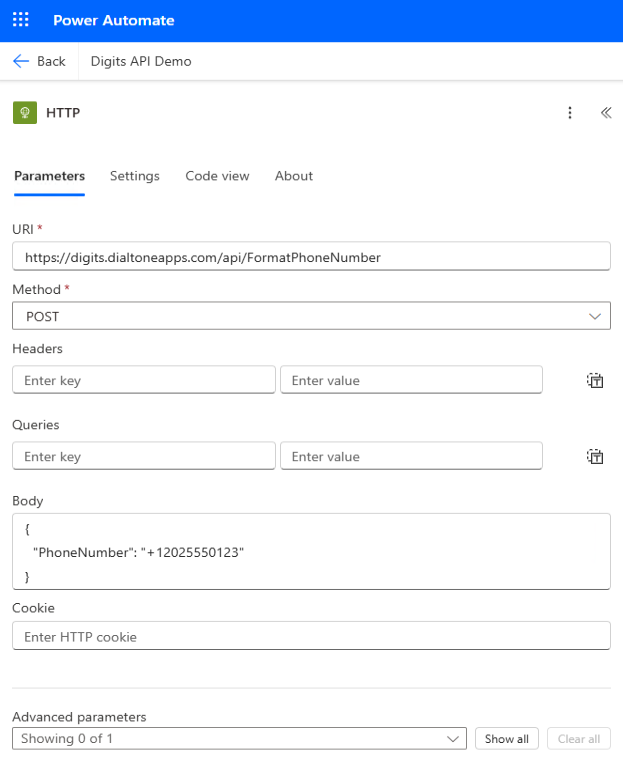Click the Headers Enter value field
The height and width of the screenshot is (762, 623).
[x=411, y=380]
